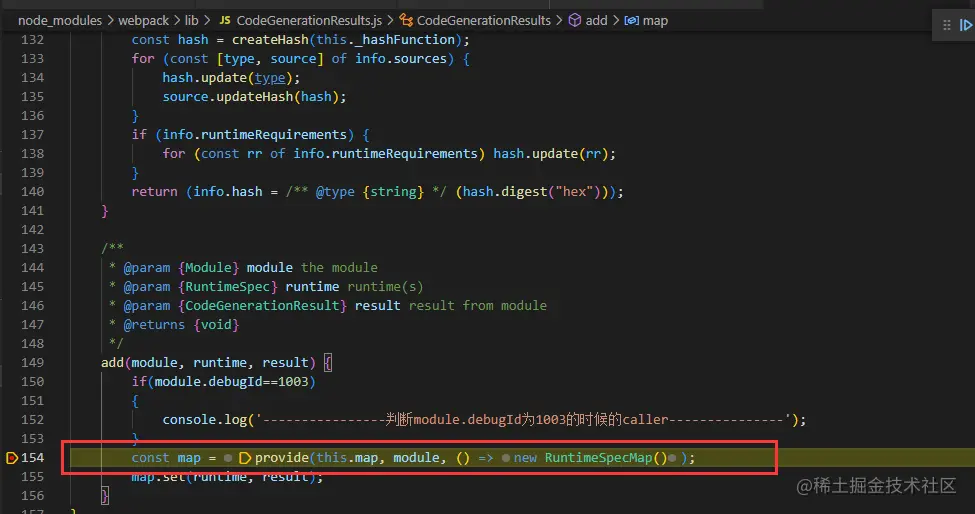Toggle the breakpoint glyph on line 154
975x514 pixels.
pyautogui.click(x=11, y=458)
